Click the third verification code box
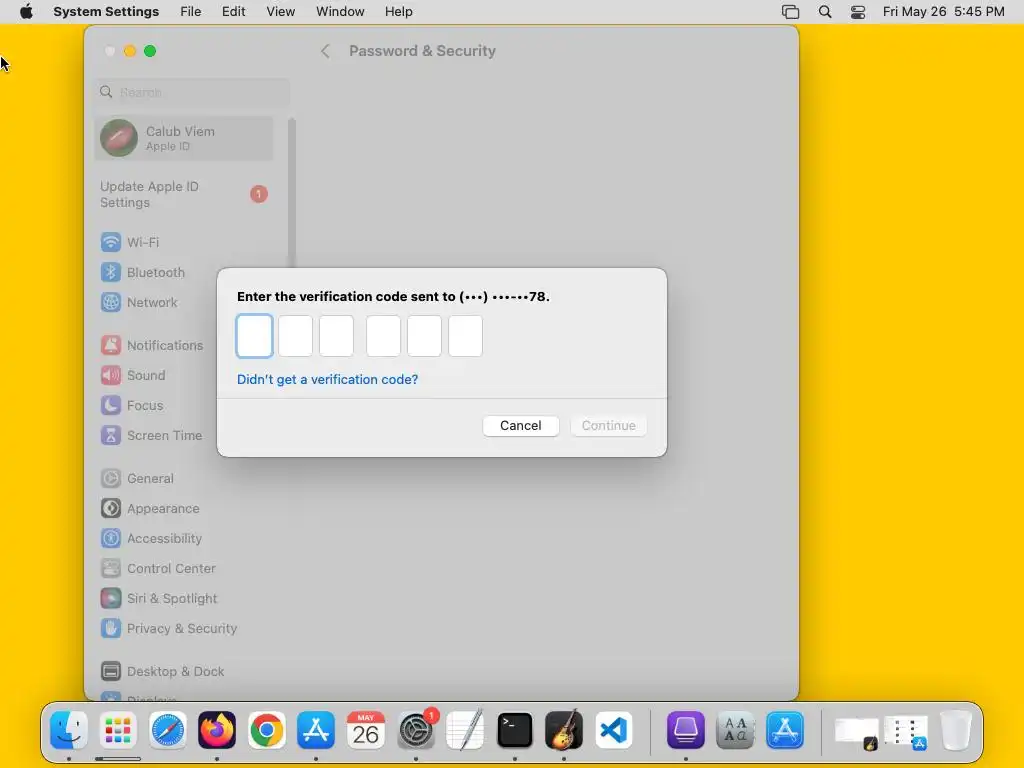 (x=336, y=336)
